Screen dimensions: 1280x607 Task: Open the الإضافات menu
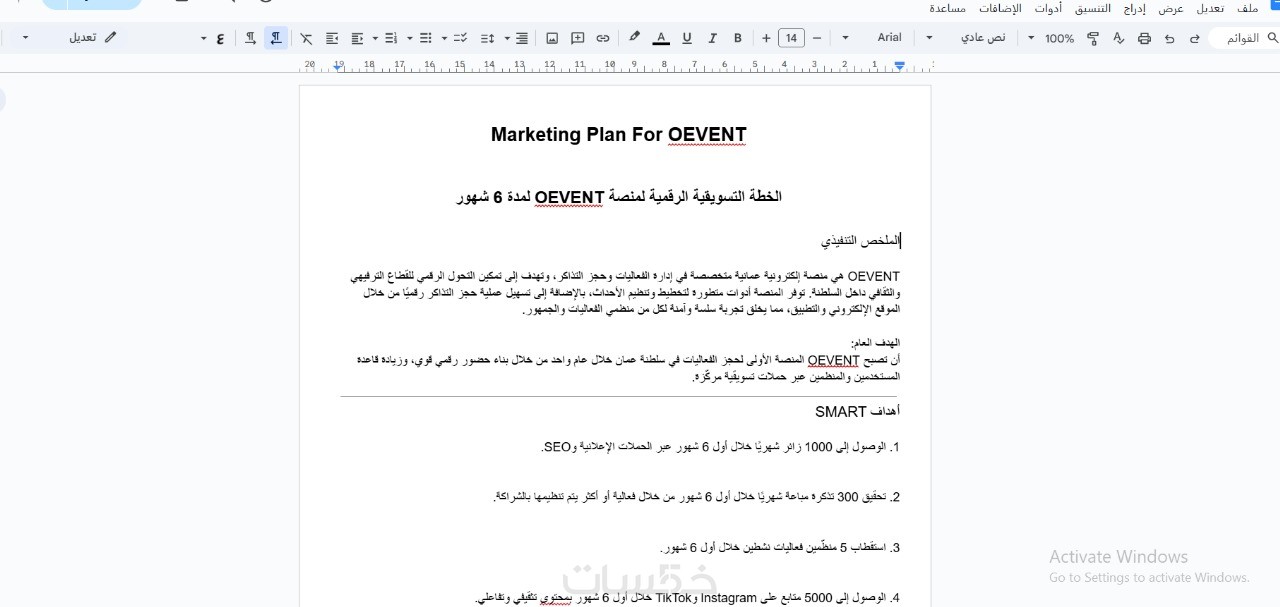pos(1000,8)
